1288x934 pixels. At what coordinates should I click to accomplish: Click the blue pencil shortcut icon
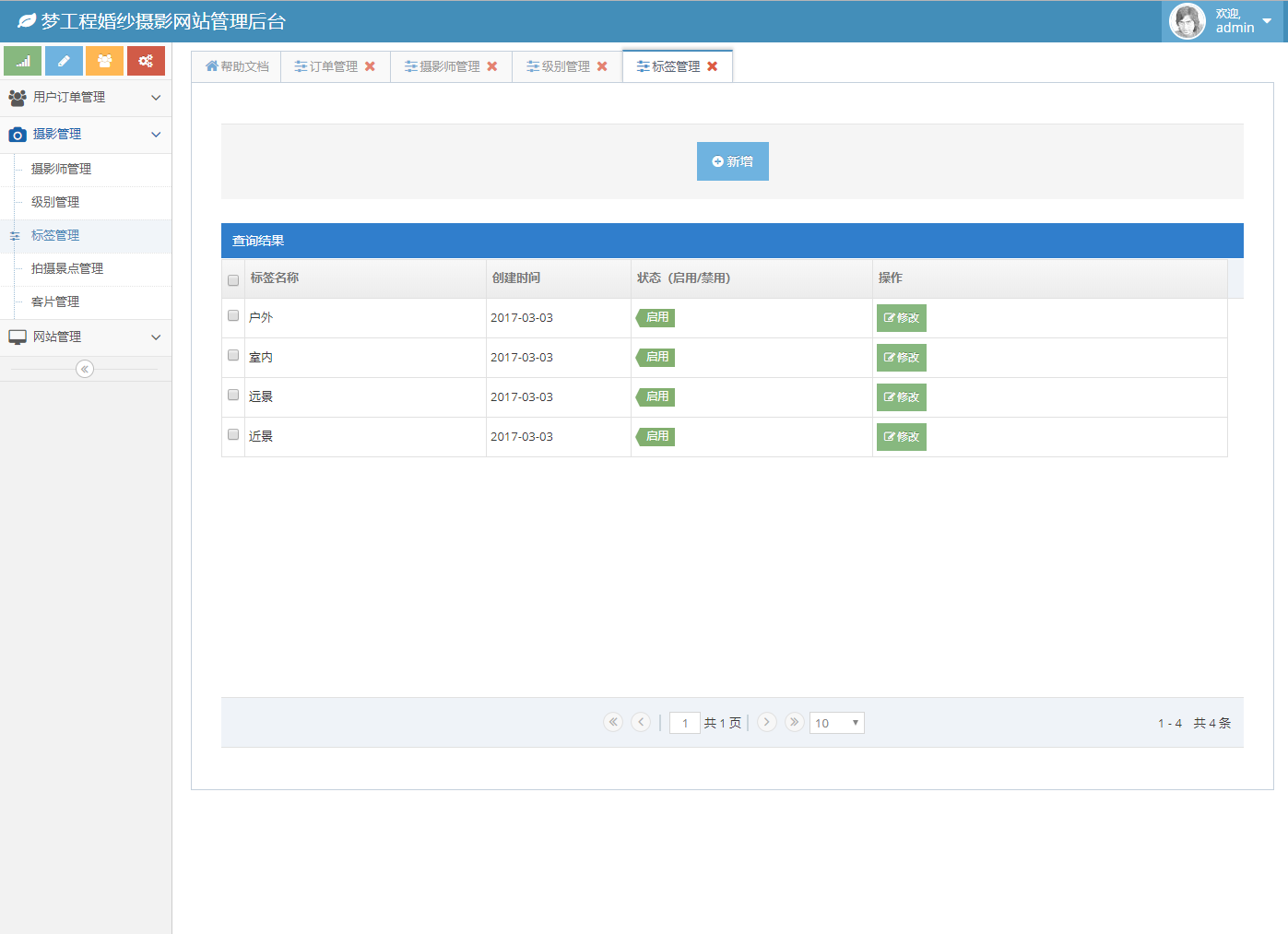pyautogui.click(x=64, y=61)
